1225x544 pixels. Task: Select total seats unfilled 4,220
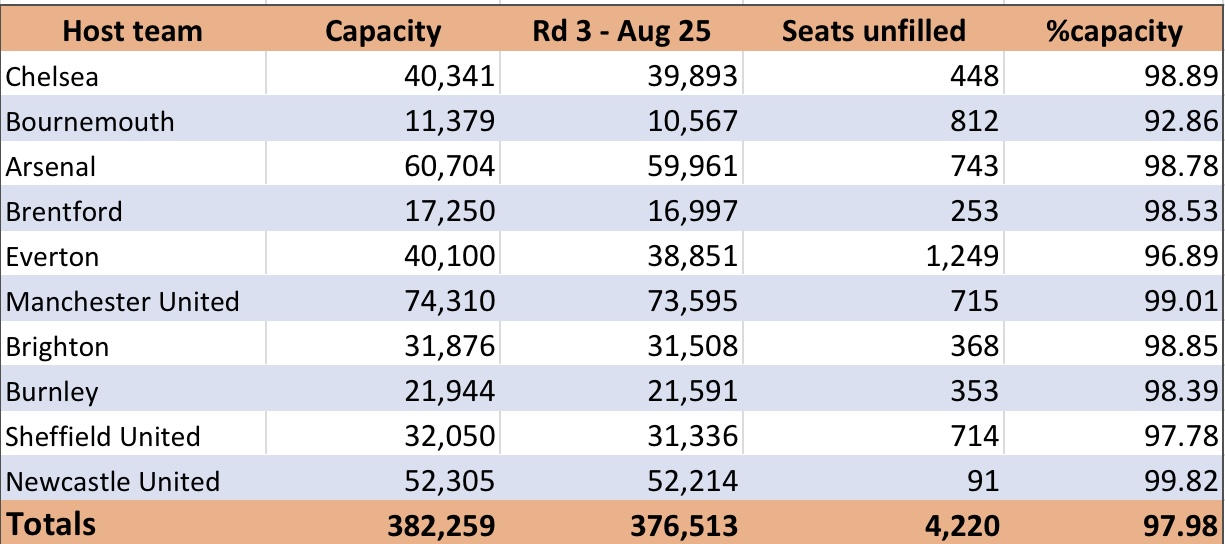(x=873, y=524)
